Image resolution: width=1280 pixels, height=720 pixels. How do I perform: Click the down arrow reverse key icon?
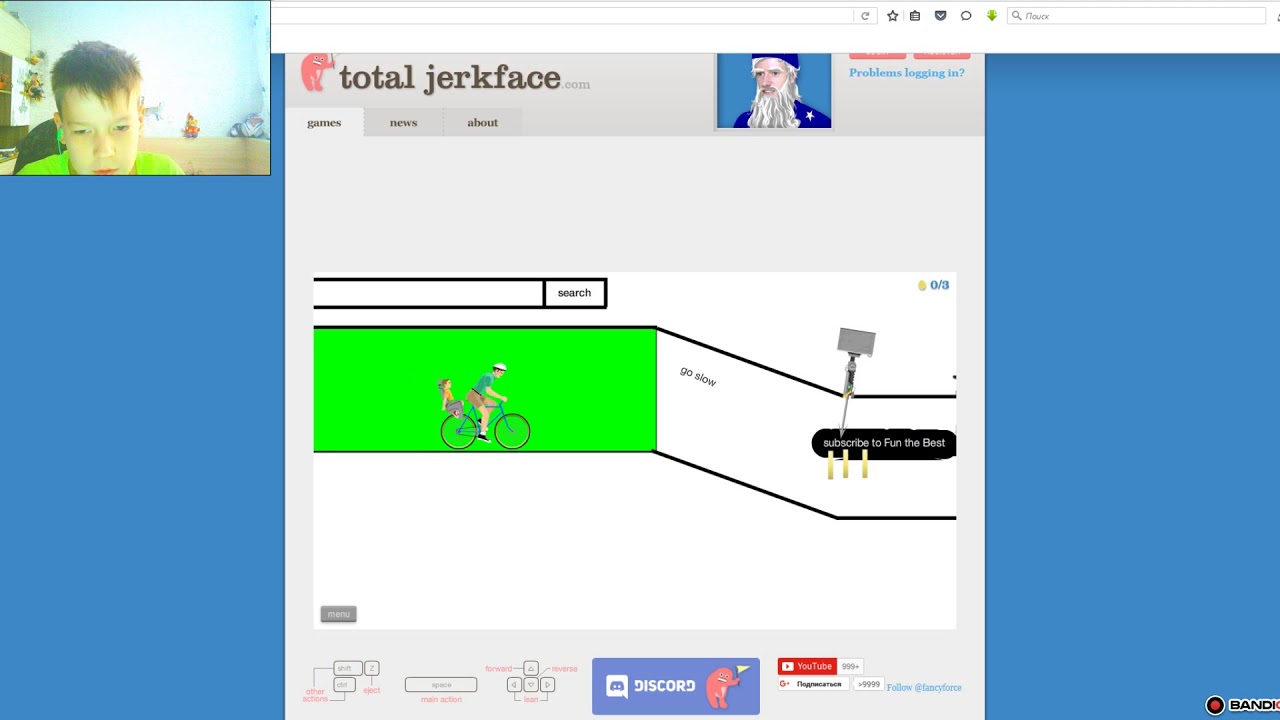click(x=531, y=685)
